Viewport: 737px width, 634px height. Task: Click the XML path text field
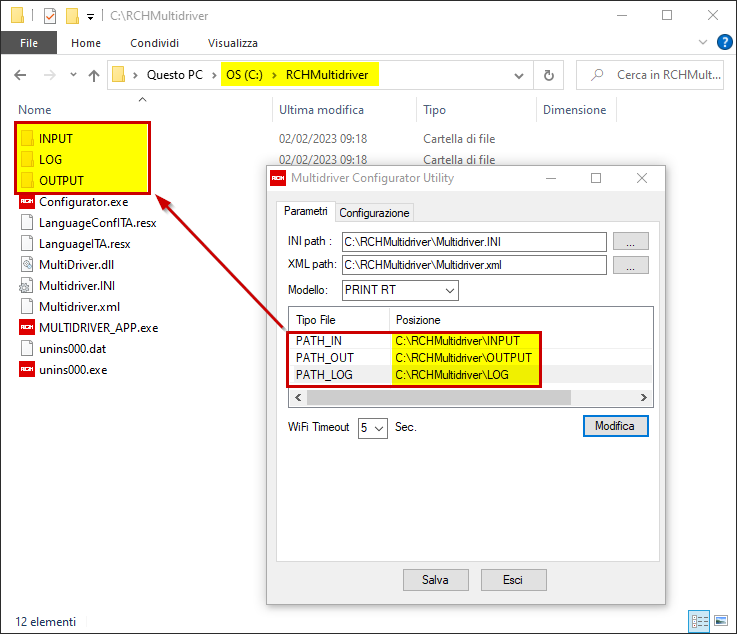[474, 265]
